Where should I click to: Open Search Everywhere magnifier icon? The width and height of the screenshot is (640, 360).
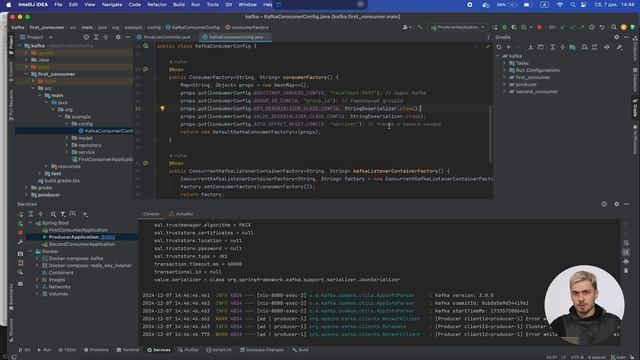coord(613,27)
